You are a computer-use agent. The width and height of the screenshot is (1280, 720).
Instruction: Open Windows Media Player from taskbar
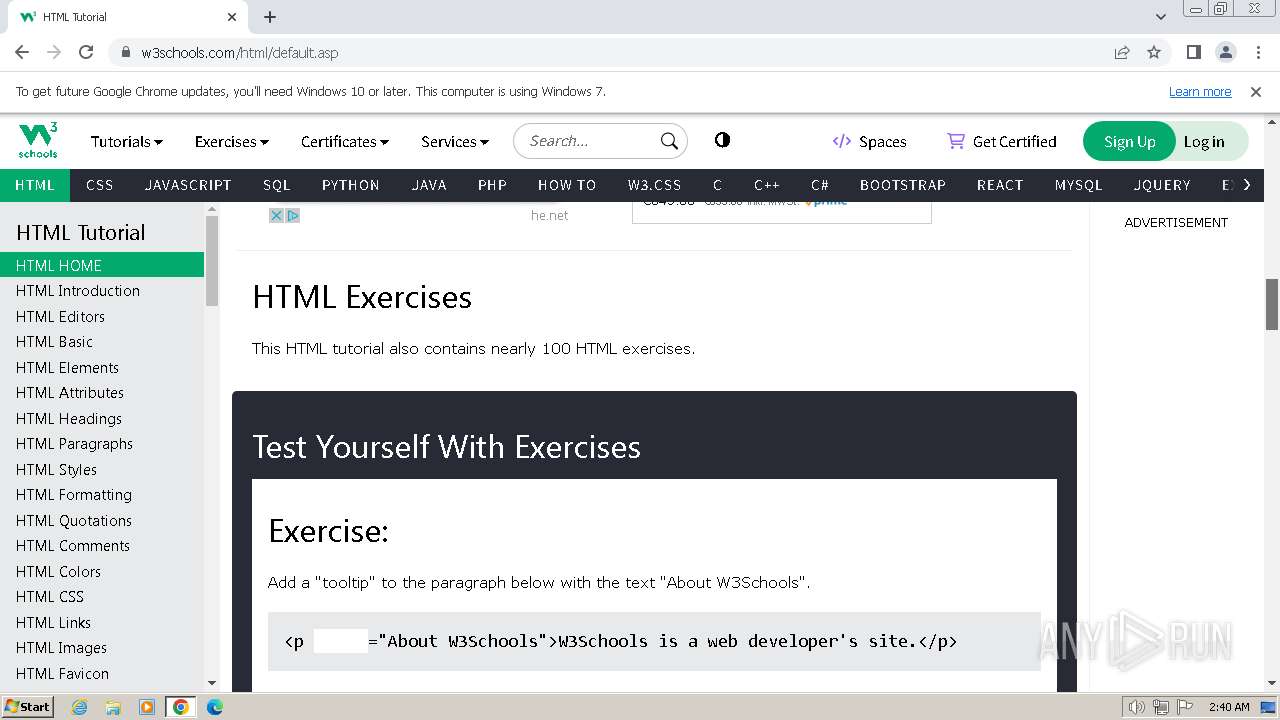(147, 707)
